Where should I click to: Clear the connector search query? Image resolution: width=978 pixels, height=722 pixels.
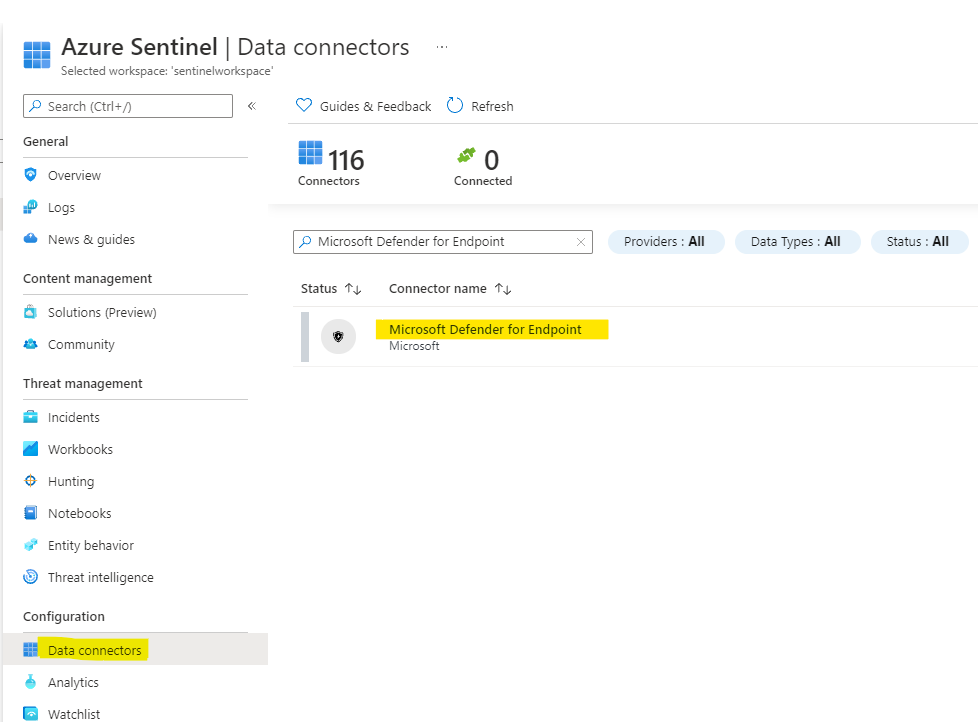580,241
